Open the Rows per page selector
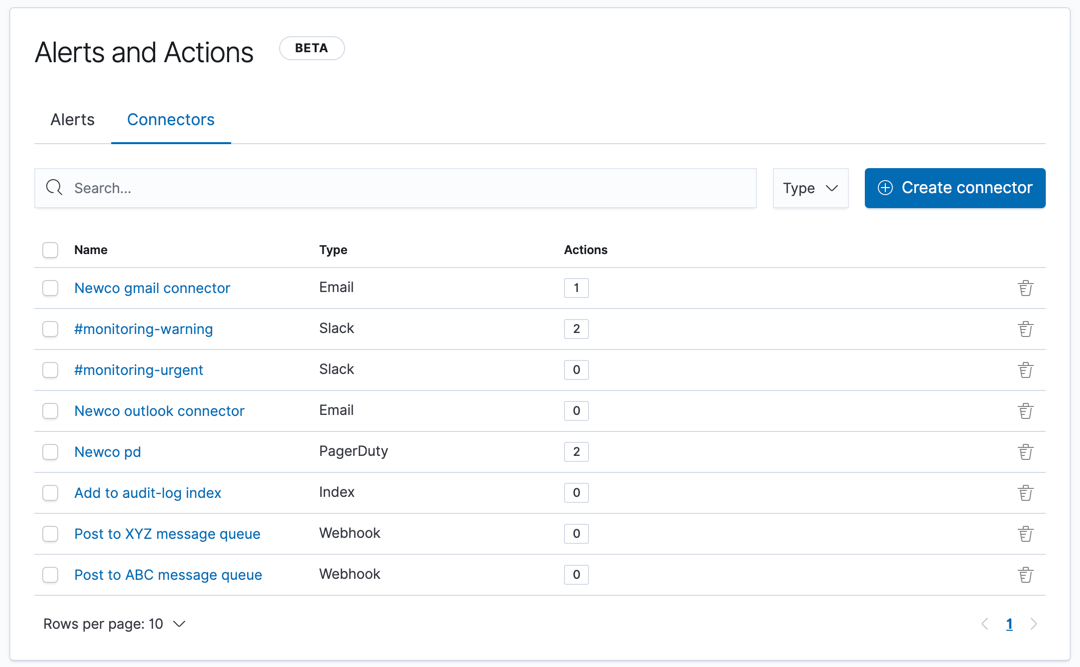1080x667 pixels. (114, 623)
